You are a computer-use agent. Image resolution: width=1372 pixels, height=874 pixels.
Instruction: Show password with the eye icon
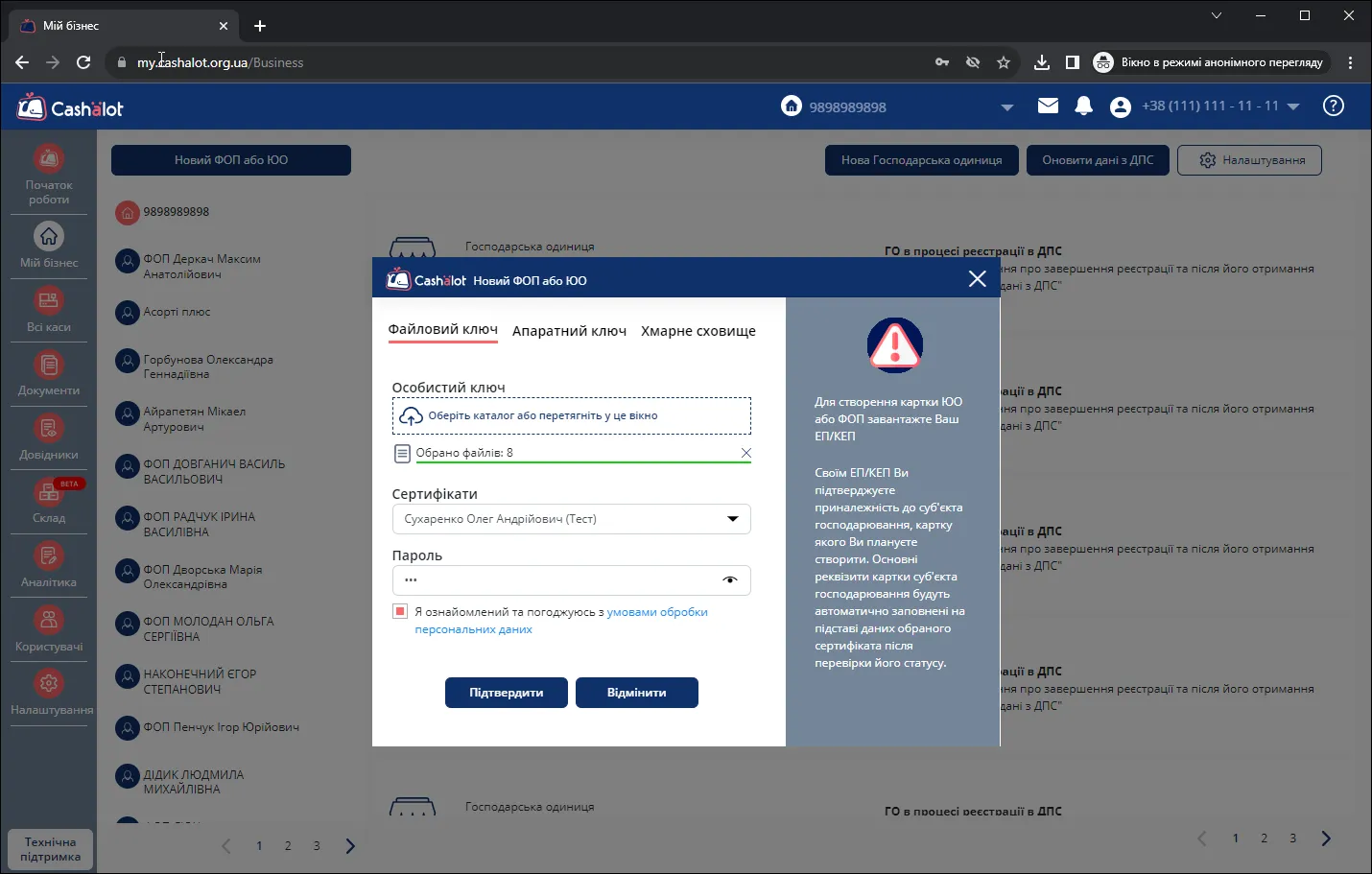coord(730,579)
